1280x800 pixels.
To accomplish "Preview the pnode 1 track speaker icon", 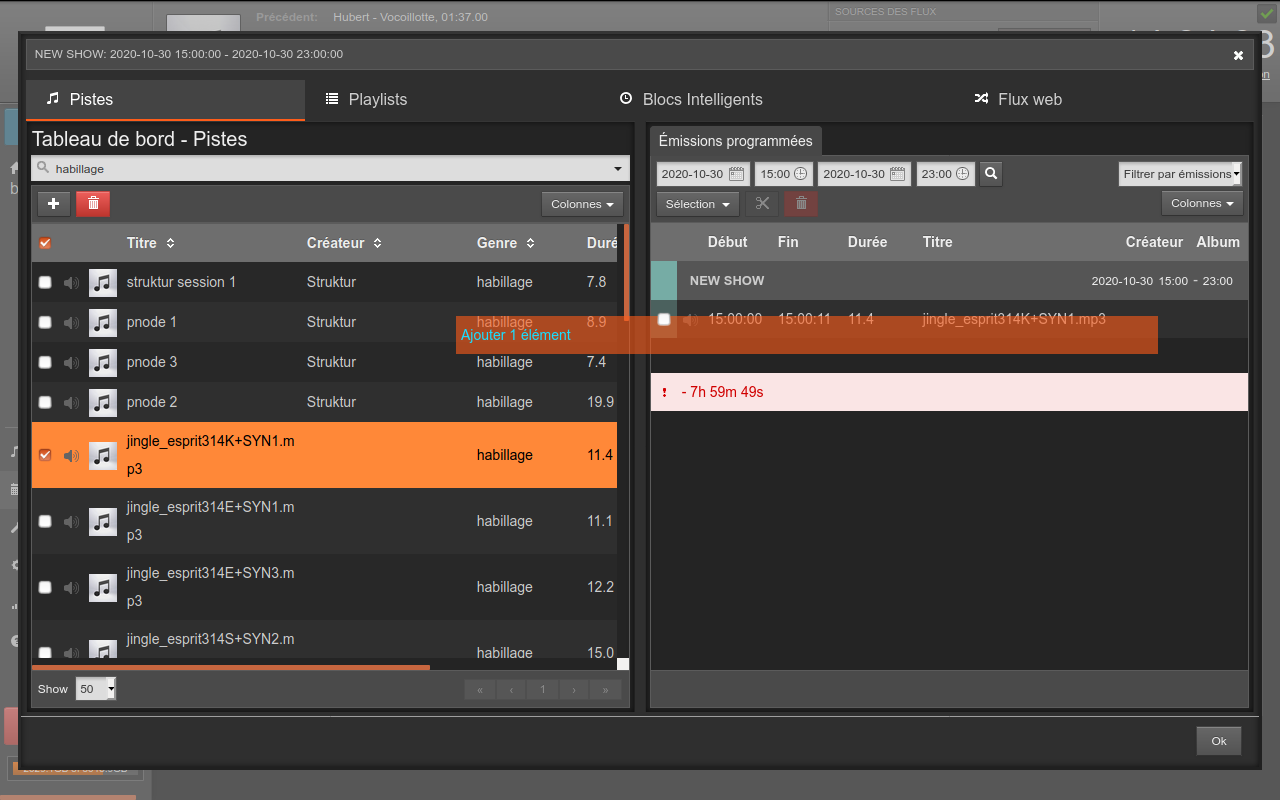I will pyautogui.click(x=71, y=322).
